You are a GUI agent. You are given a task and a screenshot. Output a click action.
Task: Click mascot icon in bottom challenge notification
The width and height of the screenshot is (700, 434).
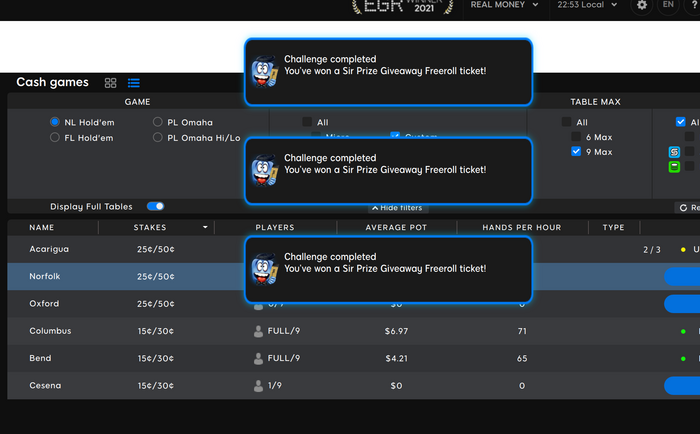click(x=265, y=269)
